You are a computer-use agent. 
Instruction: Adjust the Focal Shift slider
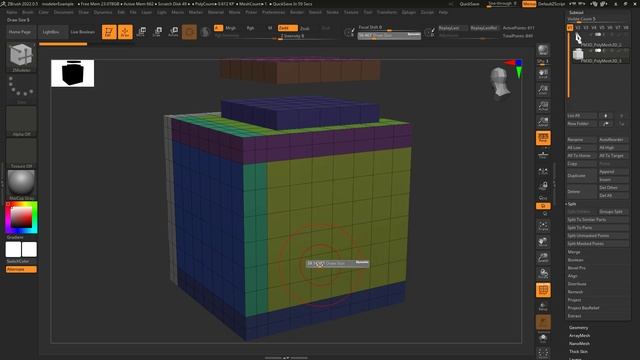point(388,27)
